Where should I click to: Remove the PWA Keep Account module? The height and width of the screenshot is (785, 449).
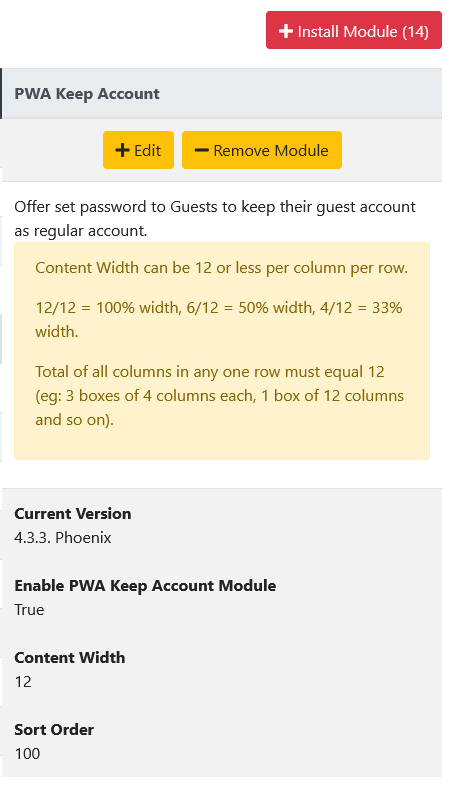262,150
